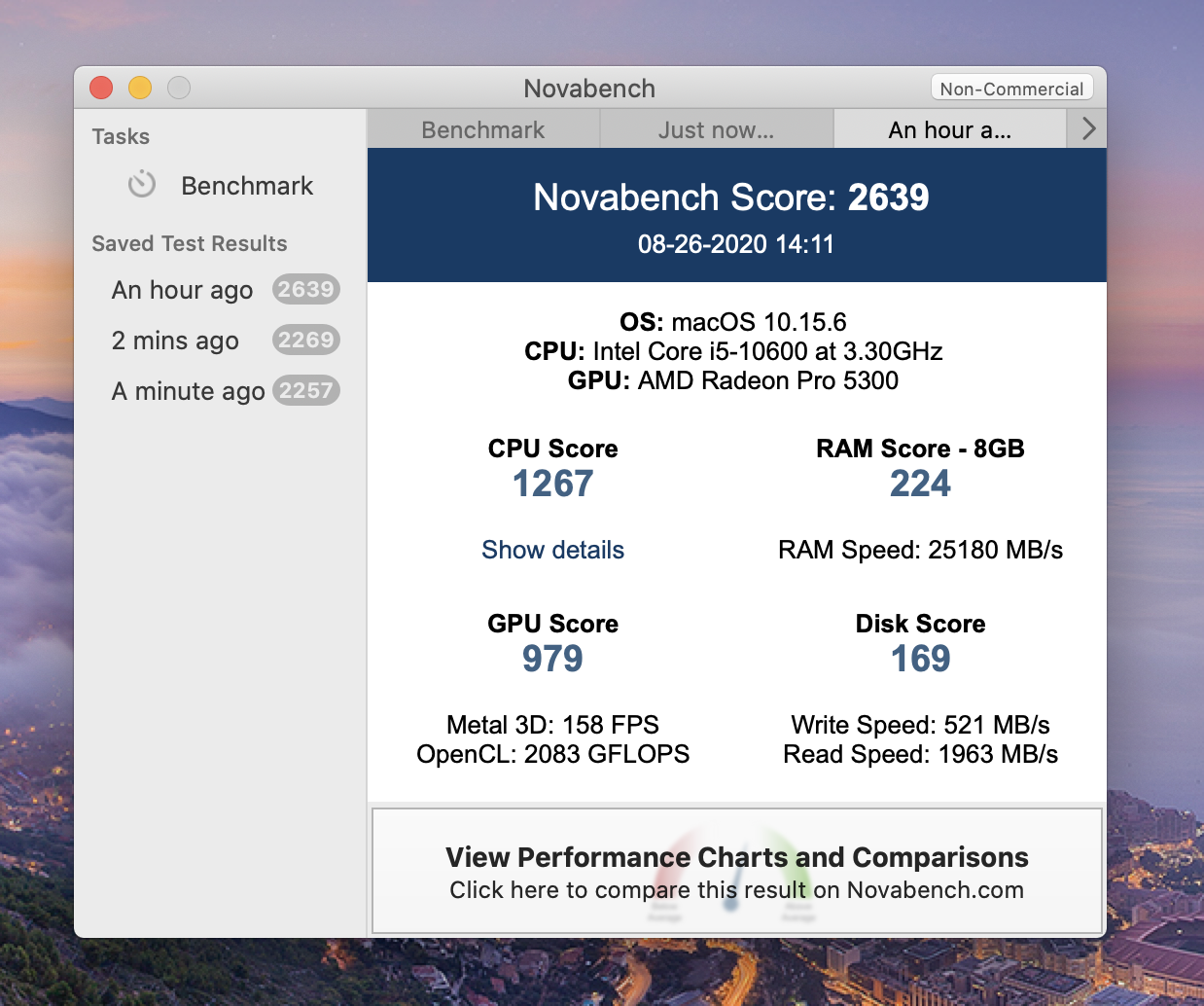Click the 2257 score badge in sidebar
The image size is (1204, 1006).
305,390
